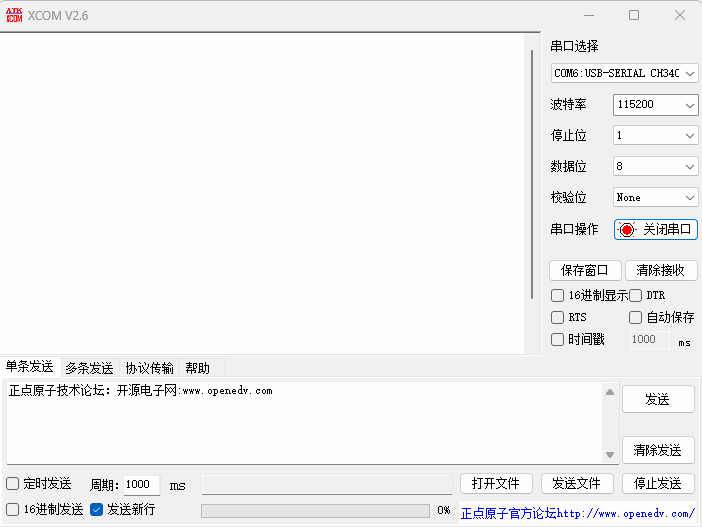Click 保存窗口 save window button
This screenshot has height=527, width=702.
585,270
